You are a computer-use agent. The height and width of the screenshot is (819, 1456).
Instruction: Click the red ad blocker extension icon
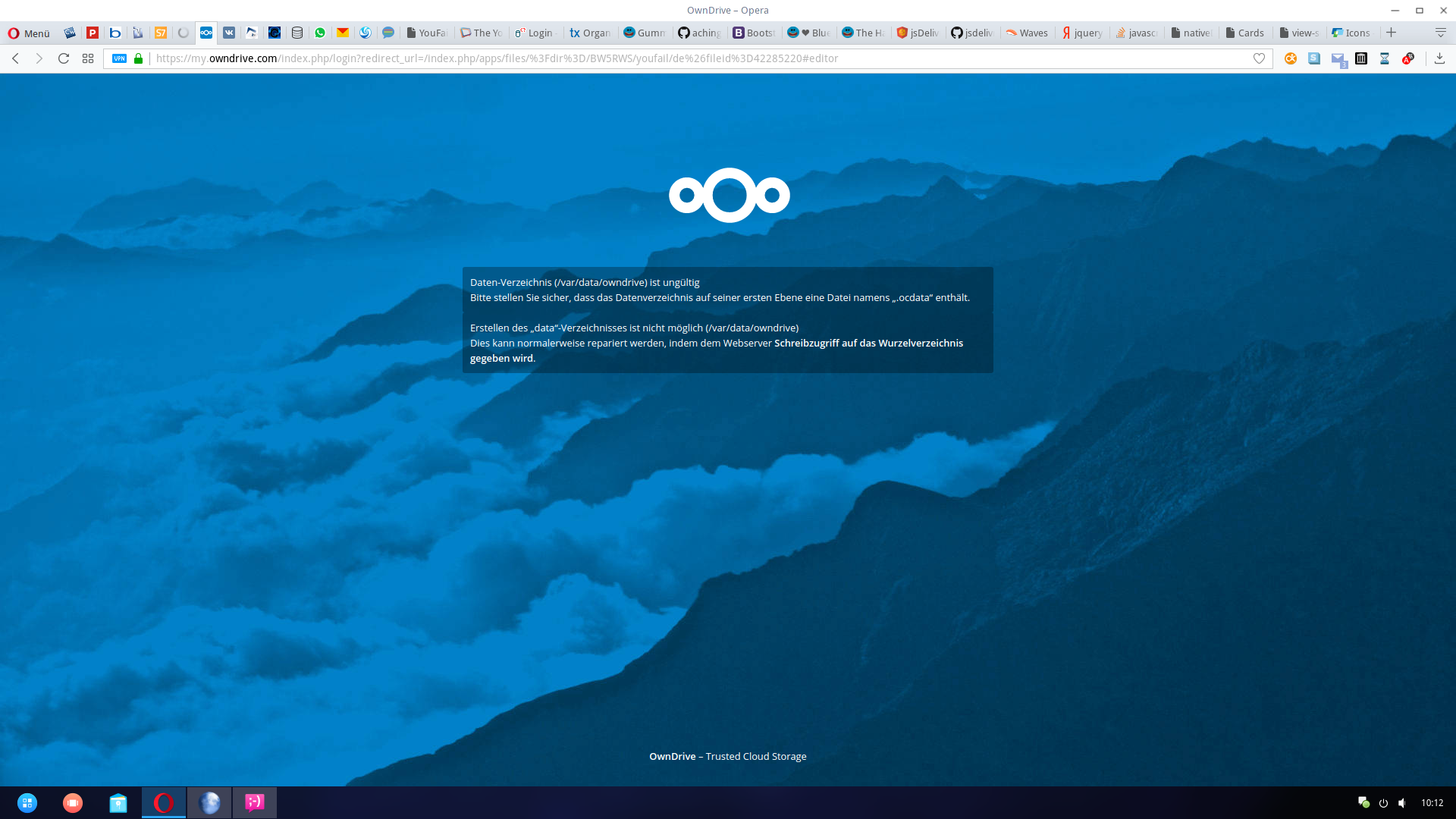(1408, 58)
